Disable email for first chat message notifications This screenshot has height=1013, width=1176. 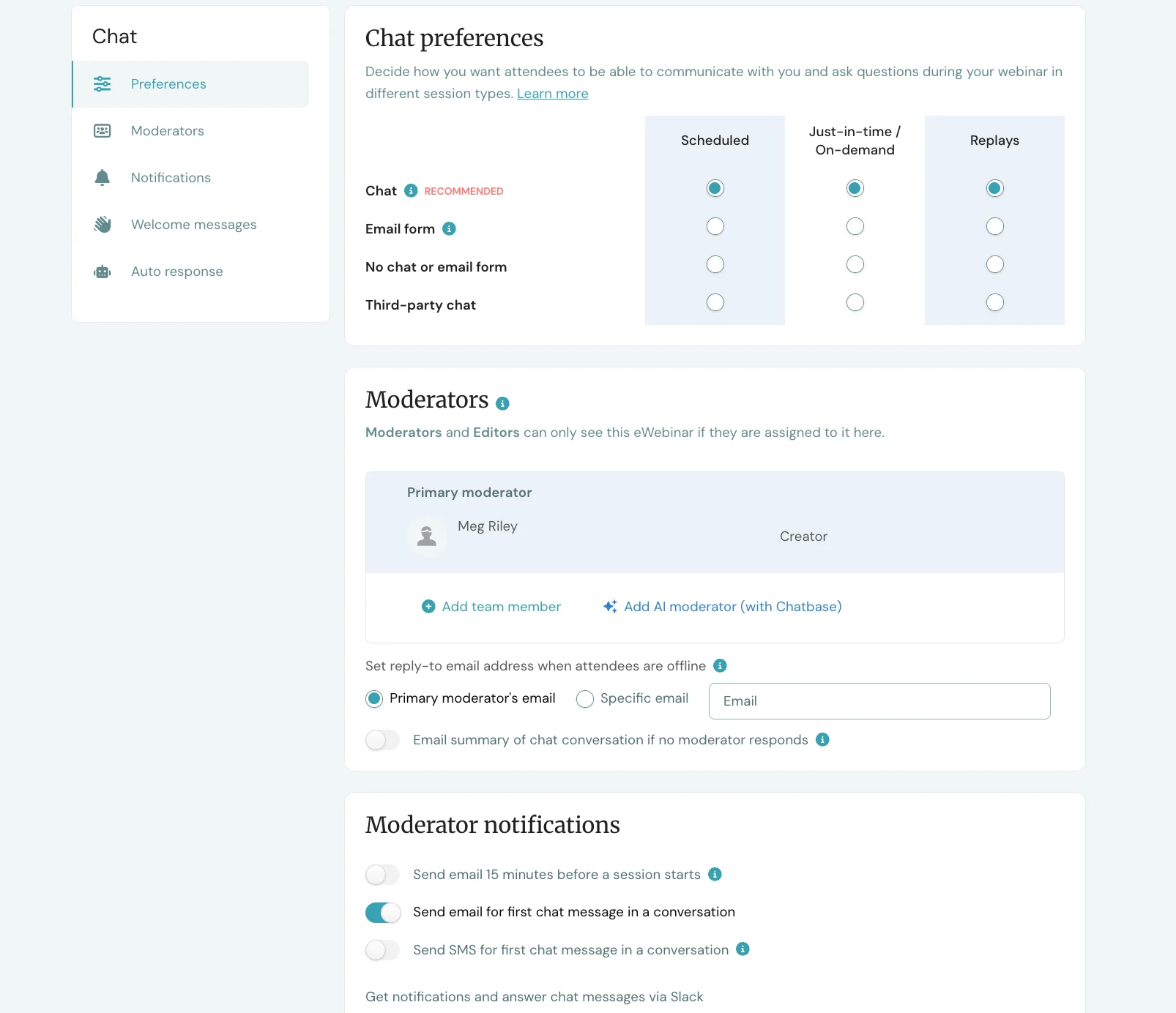click(383, 913)
